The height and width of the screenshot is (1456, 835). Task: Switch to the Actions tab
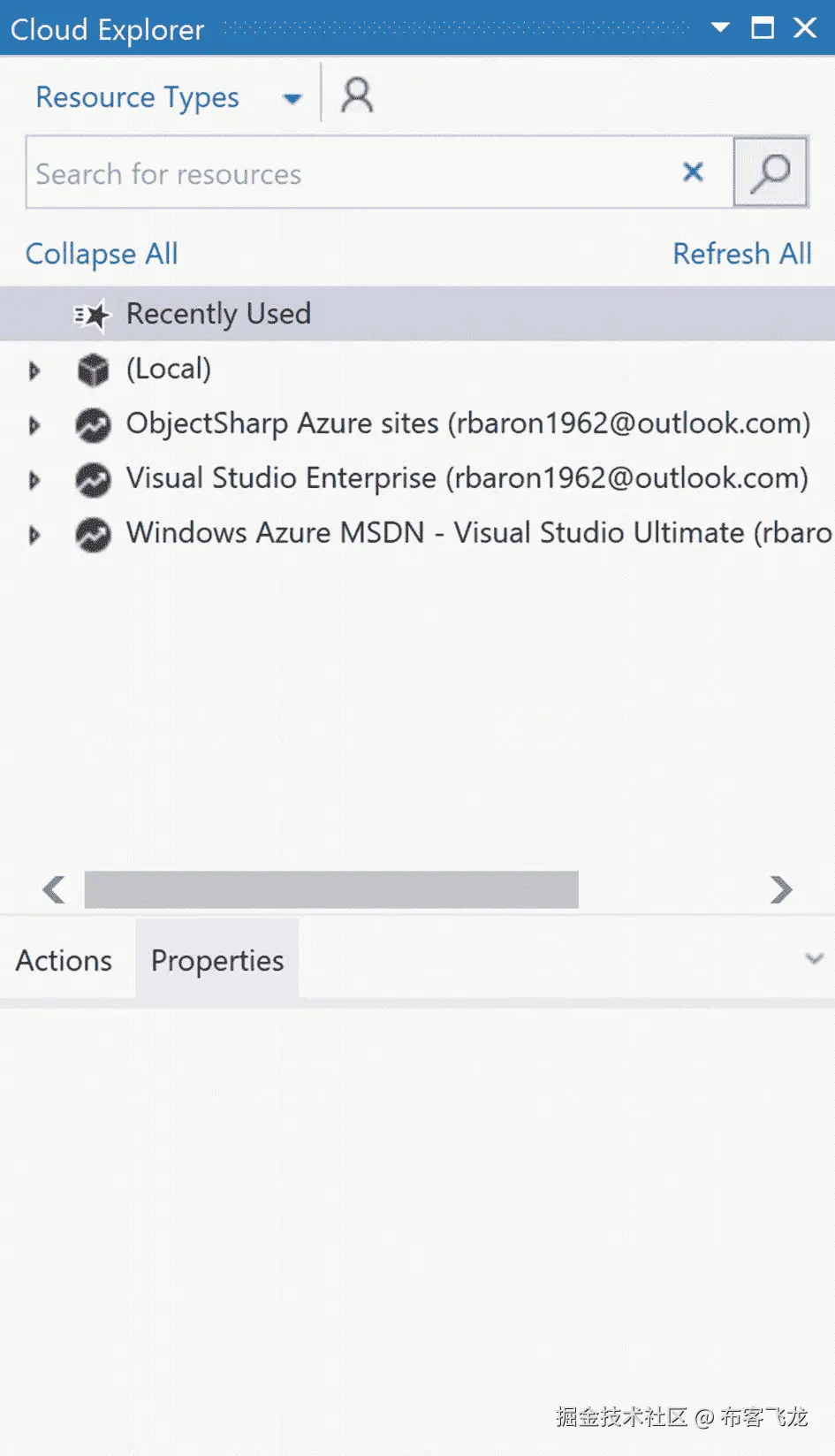(x=64, y=961)
